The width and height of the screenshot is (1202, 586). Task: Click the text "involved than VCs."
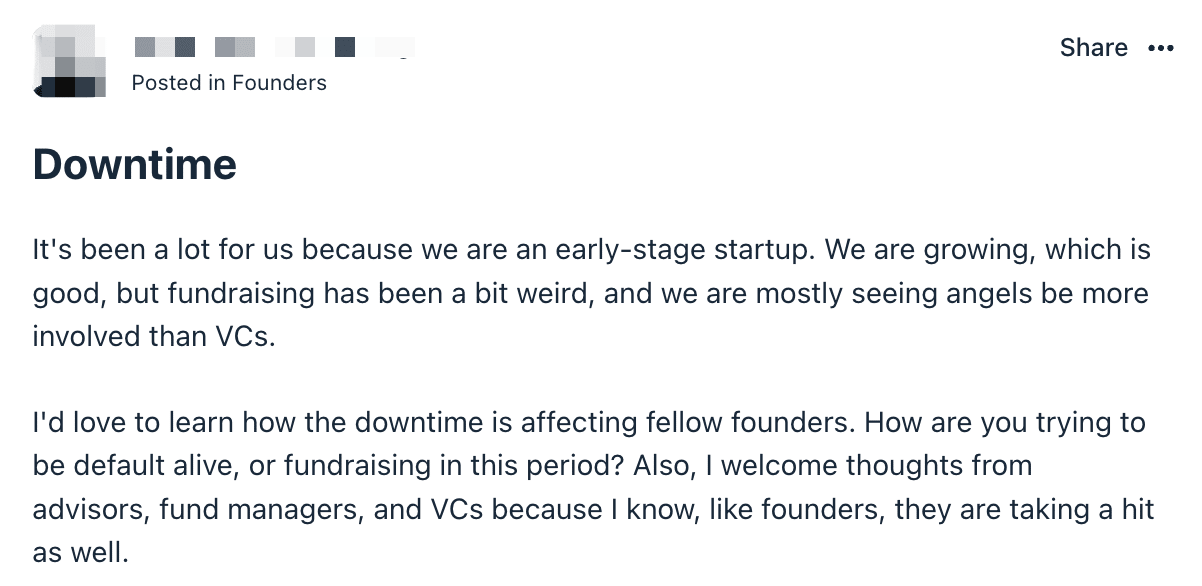(153, 336)
